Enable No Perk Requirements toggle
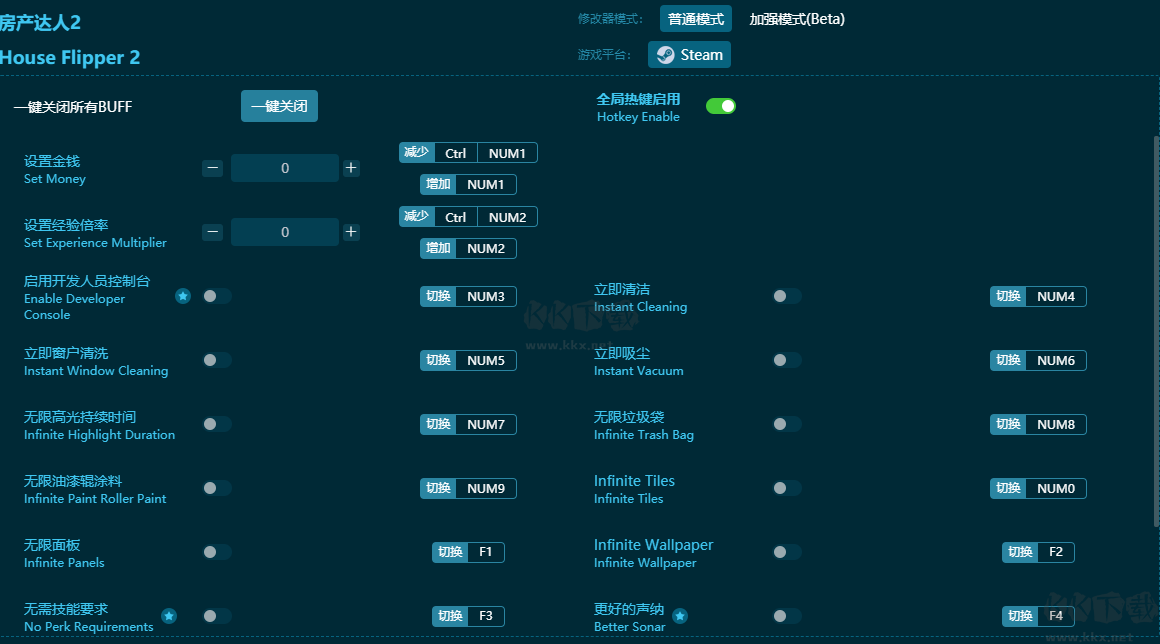The image size is (1160, 644). [x=217, y=616]
